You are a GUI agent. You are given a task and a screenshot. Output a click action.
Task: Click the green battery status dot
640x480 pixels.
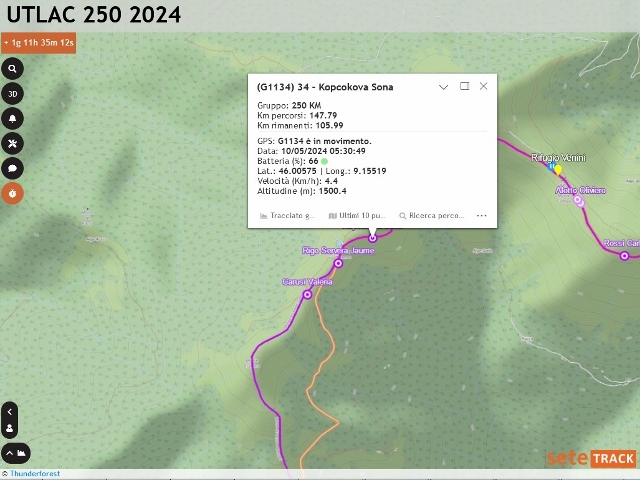pos(324,161)
